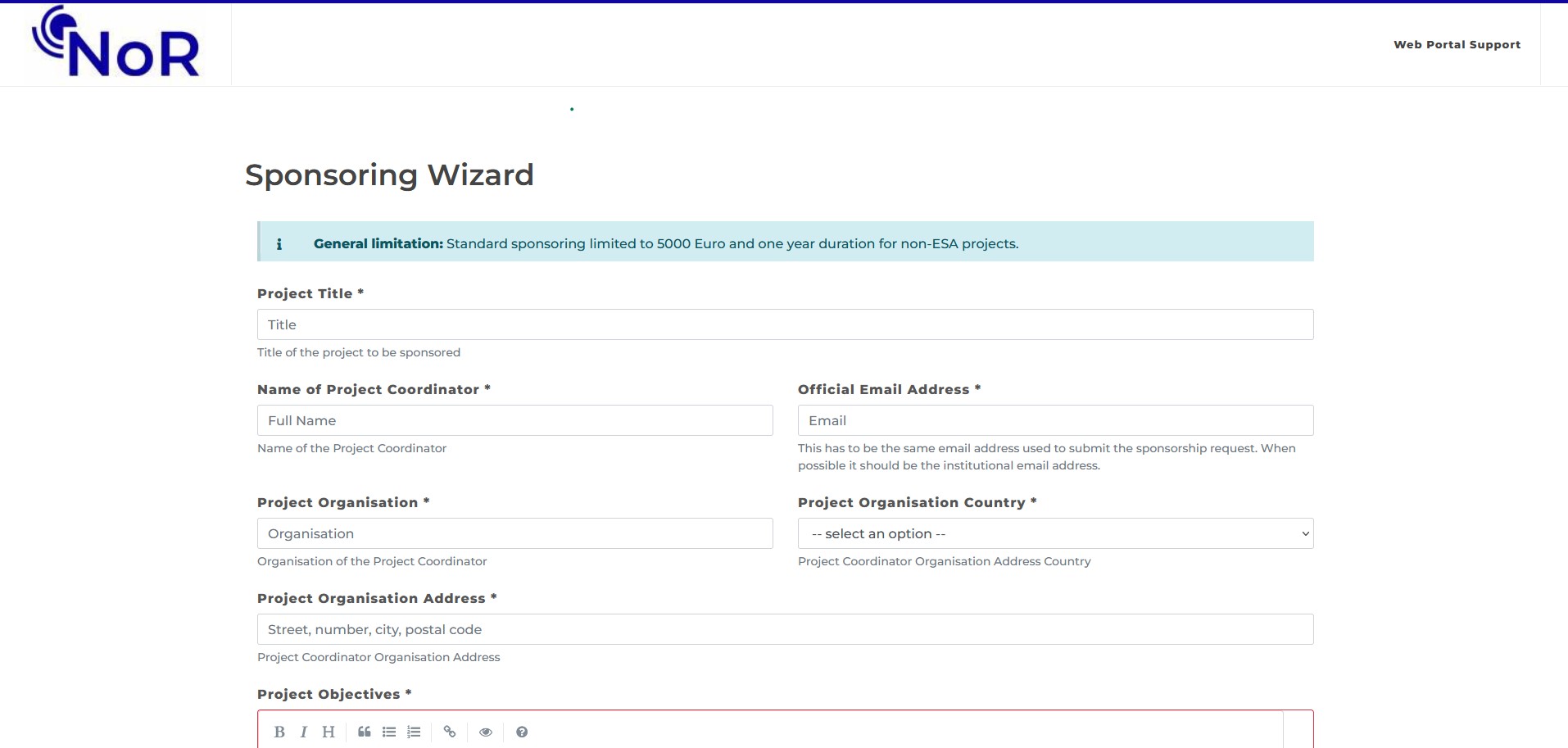Apply italic formatting in the objectives editor
Image resolution: width=1568 pixels, height=748 pixels.
click(x=304, y=732)
